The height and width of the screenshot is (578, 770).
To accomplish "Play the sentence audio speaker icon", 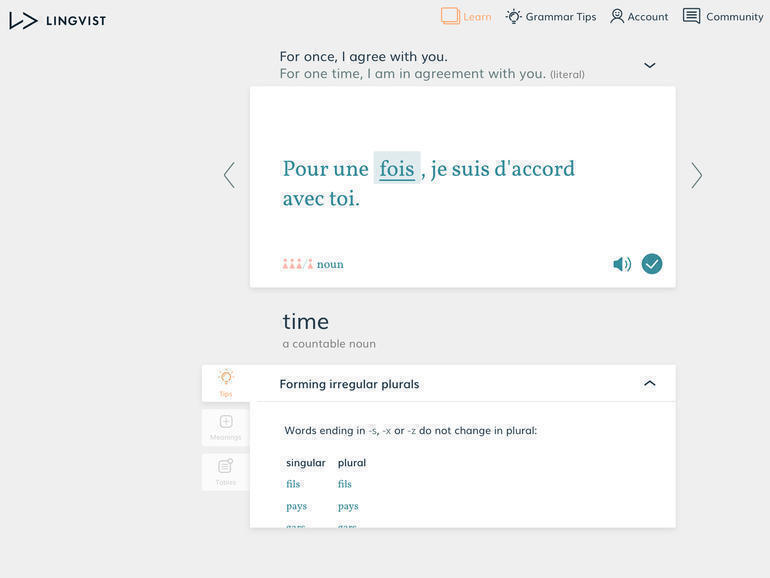I will (621, 264).
